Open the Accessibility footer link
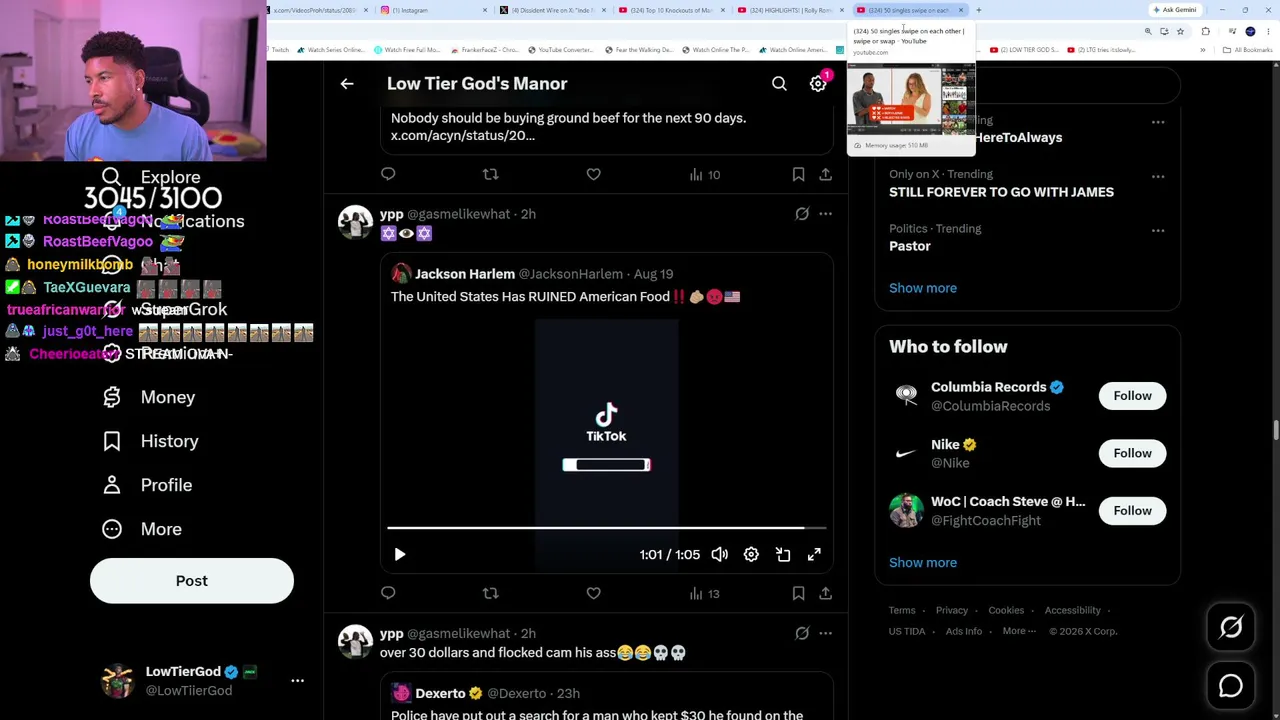Viewport: 1280px width, 720px height. point(1072,610)
